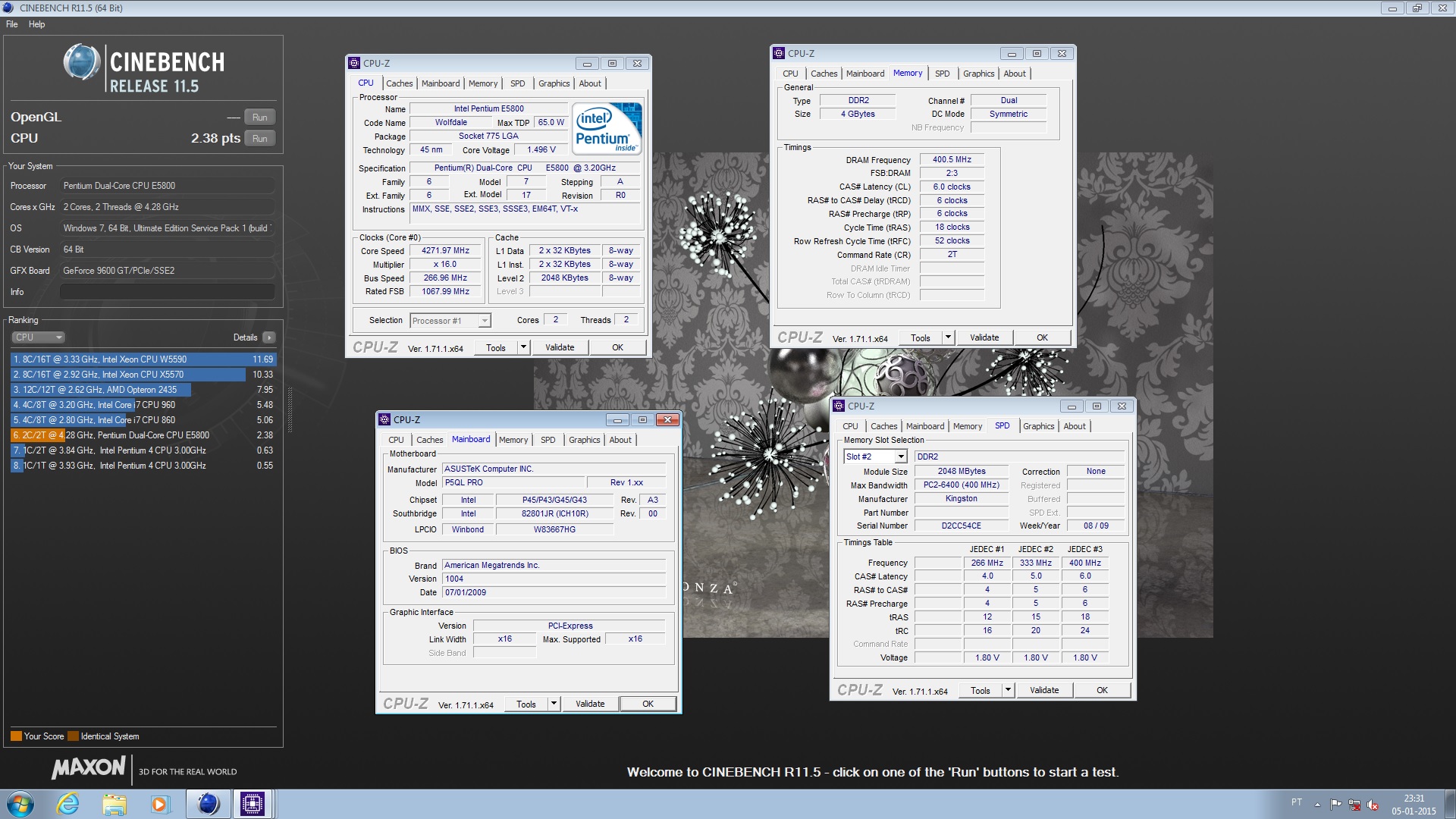The height and width of the screenshot is (819, 1456).
Task: Open the File menu
Action: [x=12, y=24]
